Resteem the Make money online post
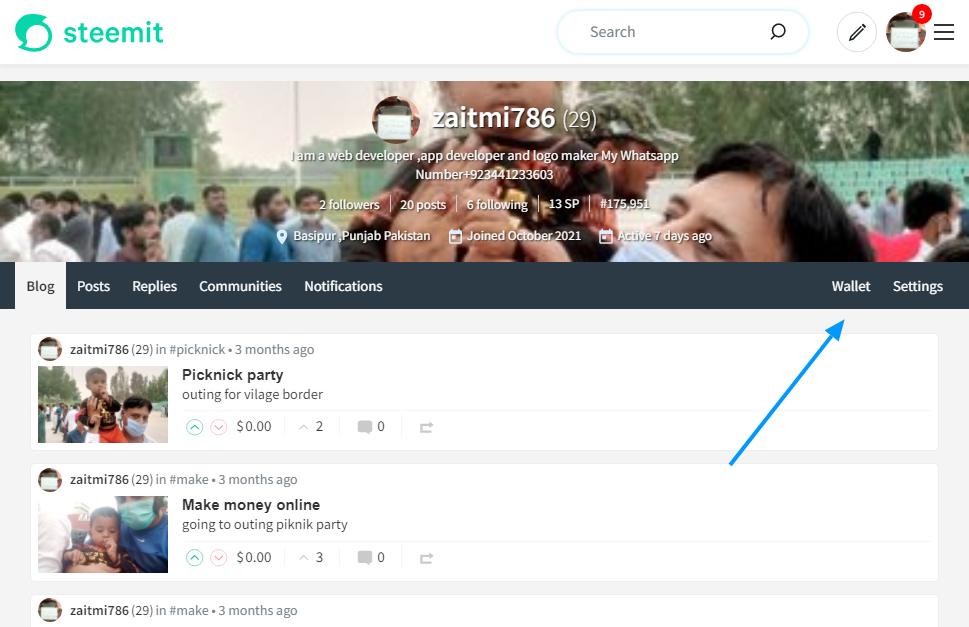Viewport: 969px width, 627px height. tap(426, 558)
